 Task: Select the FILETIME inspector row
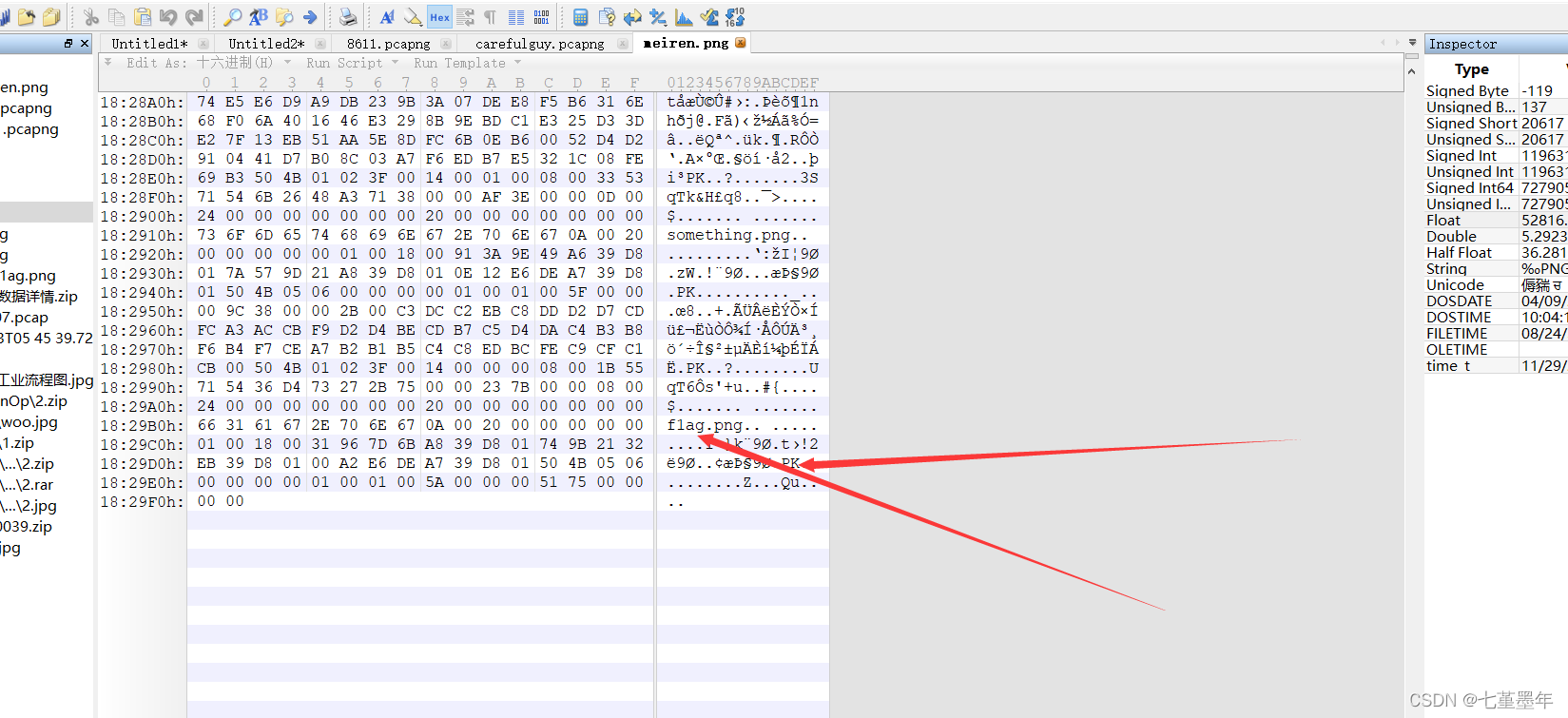(1496, 334)
